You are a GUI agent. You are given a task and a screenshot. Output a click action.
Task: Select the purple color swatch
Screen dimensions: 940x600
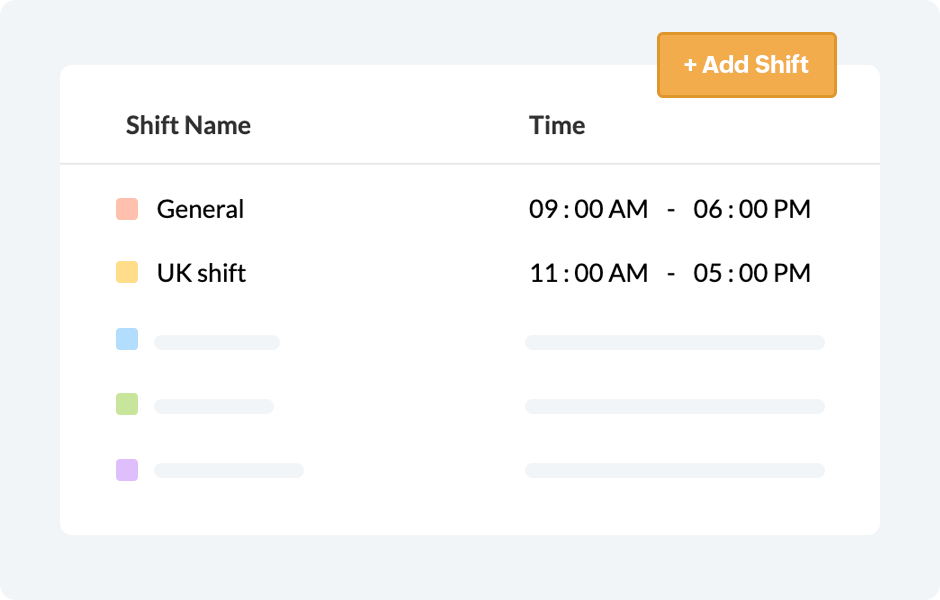[x=127, y=470]
